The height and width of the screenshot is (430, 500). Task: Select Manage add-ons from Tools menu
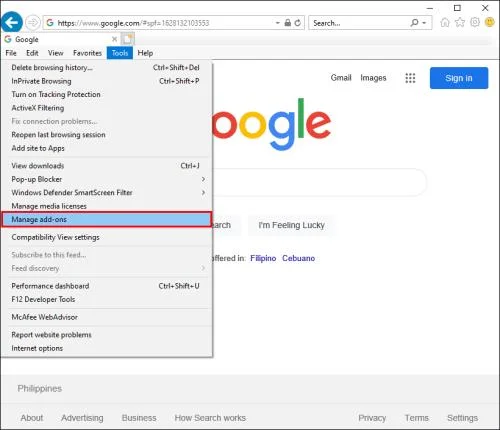click(x=106, y=219)
